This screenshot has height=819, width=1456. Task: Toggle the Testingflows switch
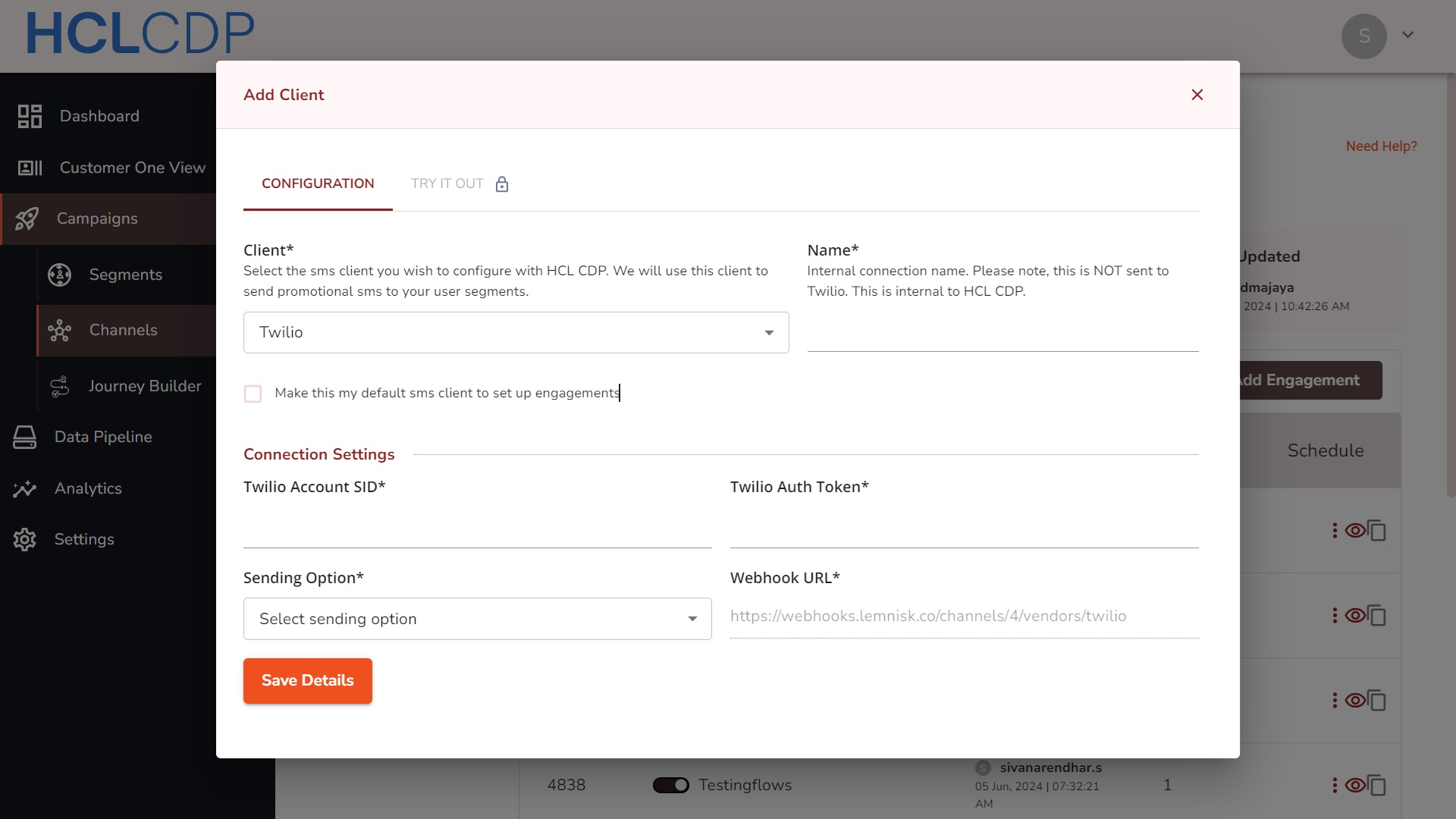[x=670, y=786]
